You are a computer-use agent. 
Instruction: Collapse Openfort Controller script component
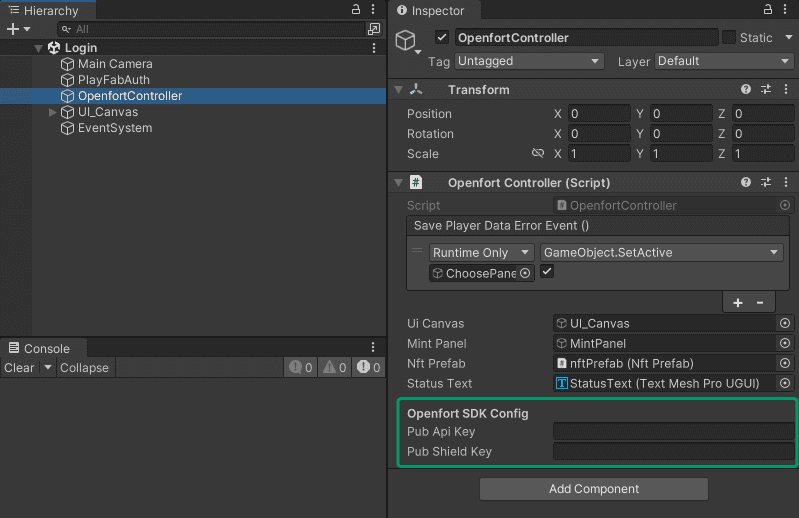pos(398,183)
